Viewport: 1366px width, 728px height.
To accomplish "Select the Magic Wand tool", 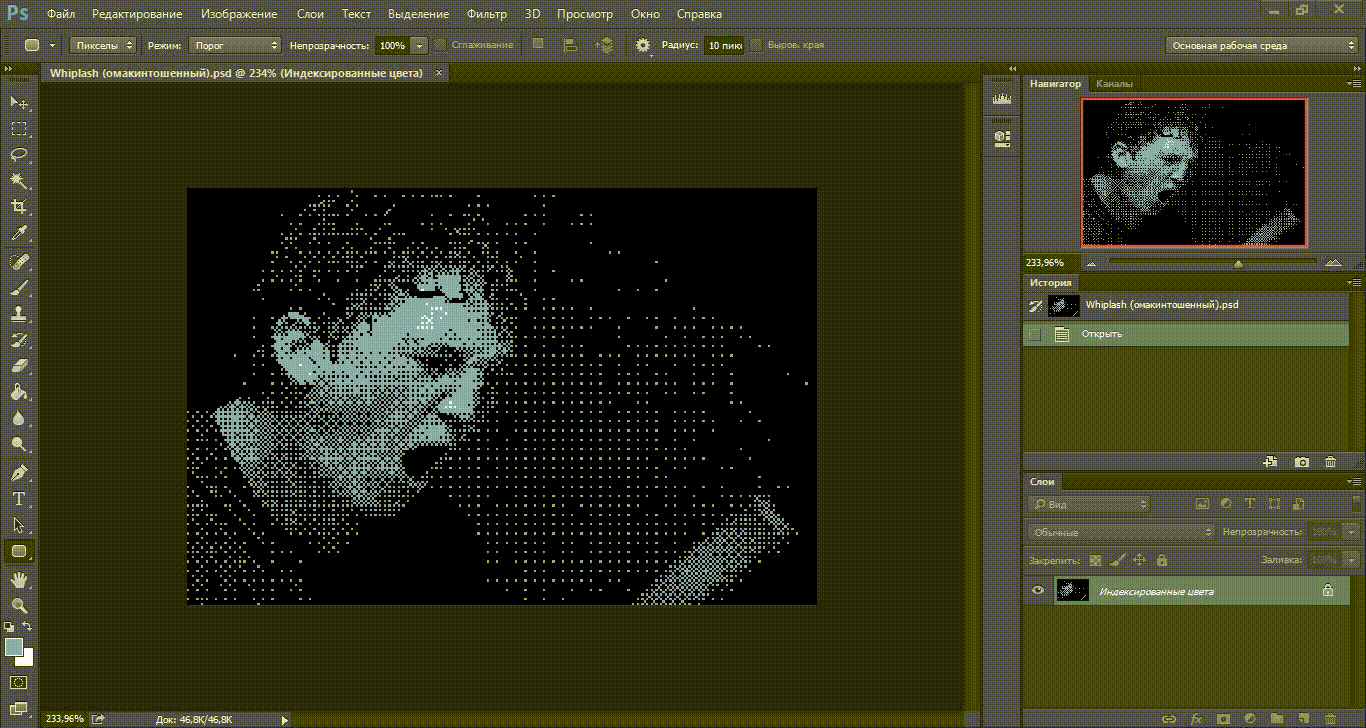I will 19,181.
